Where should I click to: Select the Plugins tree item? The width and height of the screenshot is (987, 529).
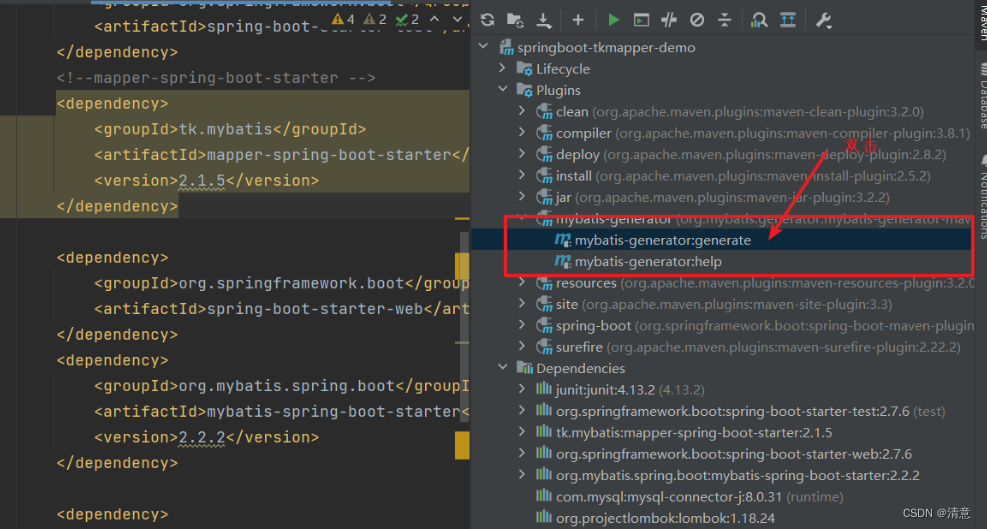558,90
